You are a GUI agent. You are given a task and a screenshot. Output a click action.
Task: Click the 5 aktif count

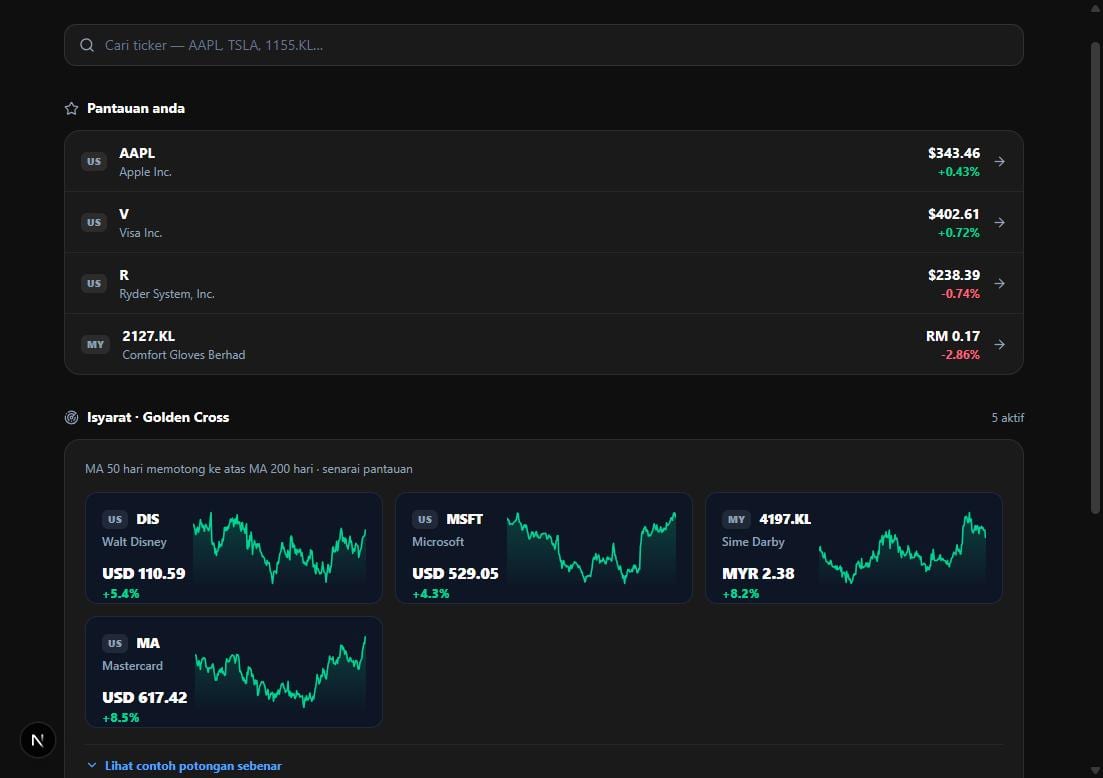coord(1007,418)
